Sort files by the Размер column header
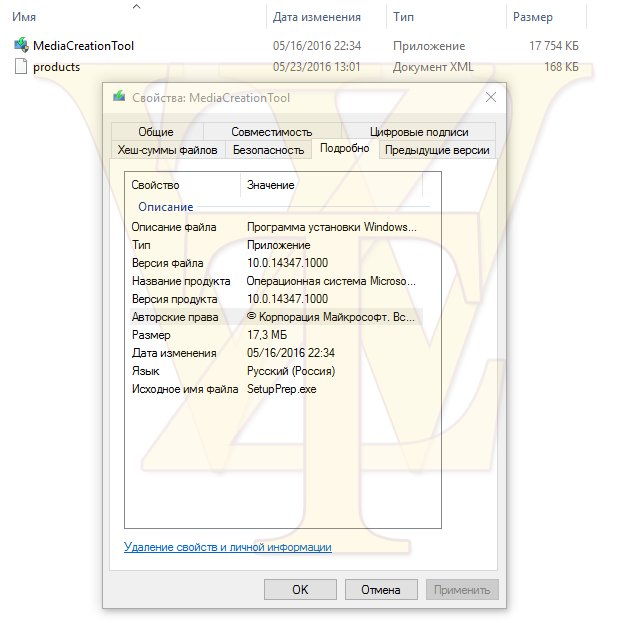The image size is (629, 623). [x=533, y=17]
